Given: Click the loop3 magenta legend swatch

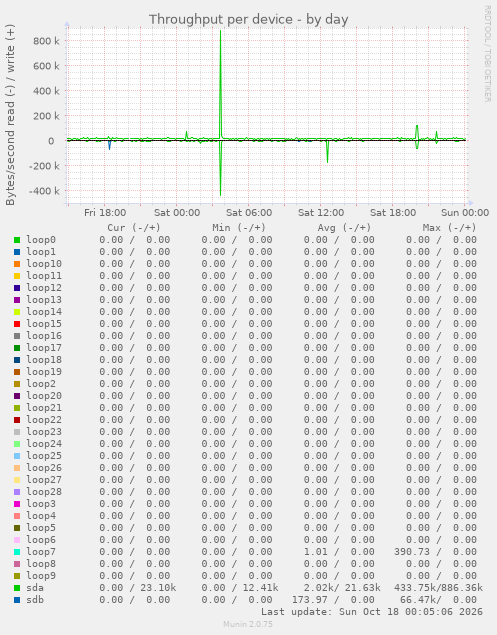Looking at the screenshot, I should pyautogui.click(x=17, y=504).
